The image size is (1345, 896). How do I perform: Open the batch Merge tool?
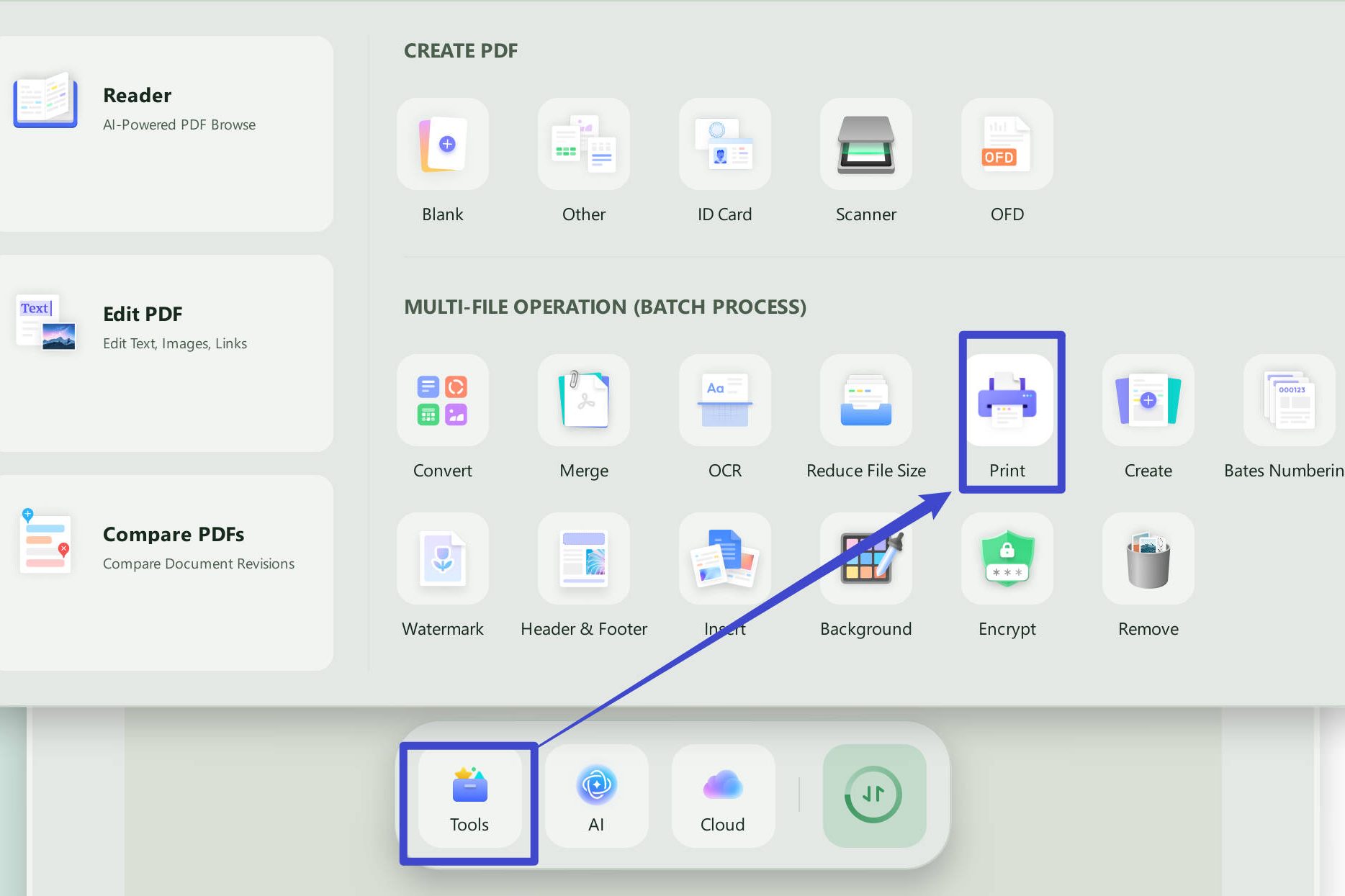584,400
